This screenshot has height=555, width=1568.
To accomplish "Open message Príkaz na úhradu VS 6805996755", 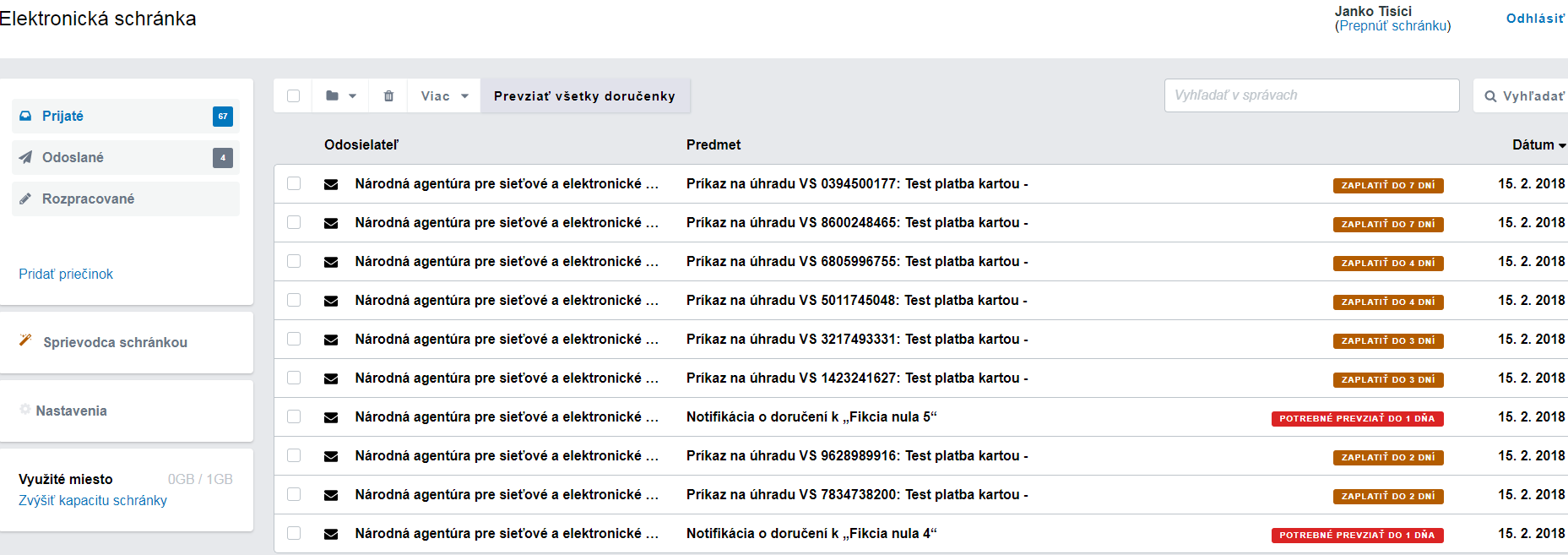I will [x=857, y=261].
